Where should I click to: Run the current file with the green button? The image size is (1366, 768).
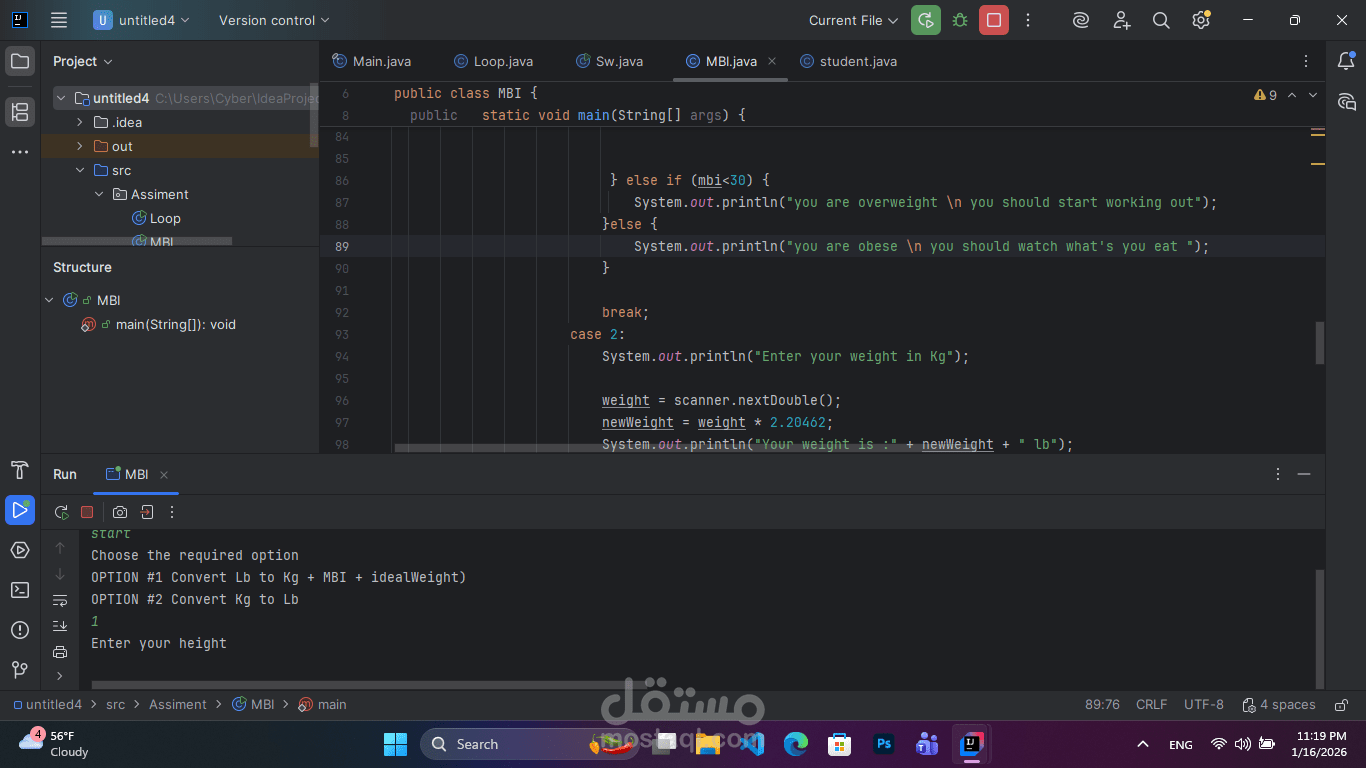click(925, 20)
